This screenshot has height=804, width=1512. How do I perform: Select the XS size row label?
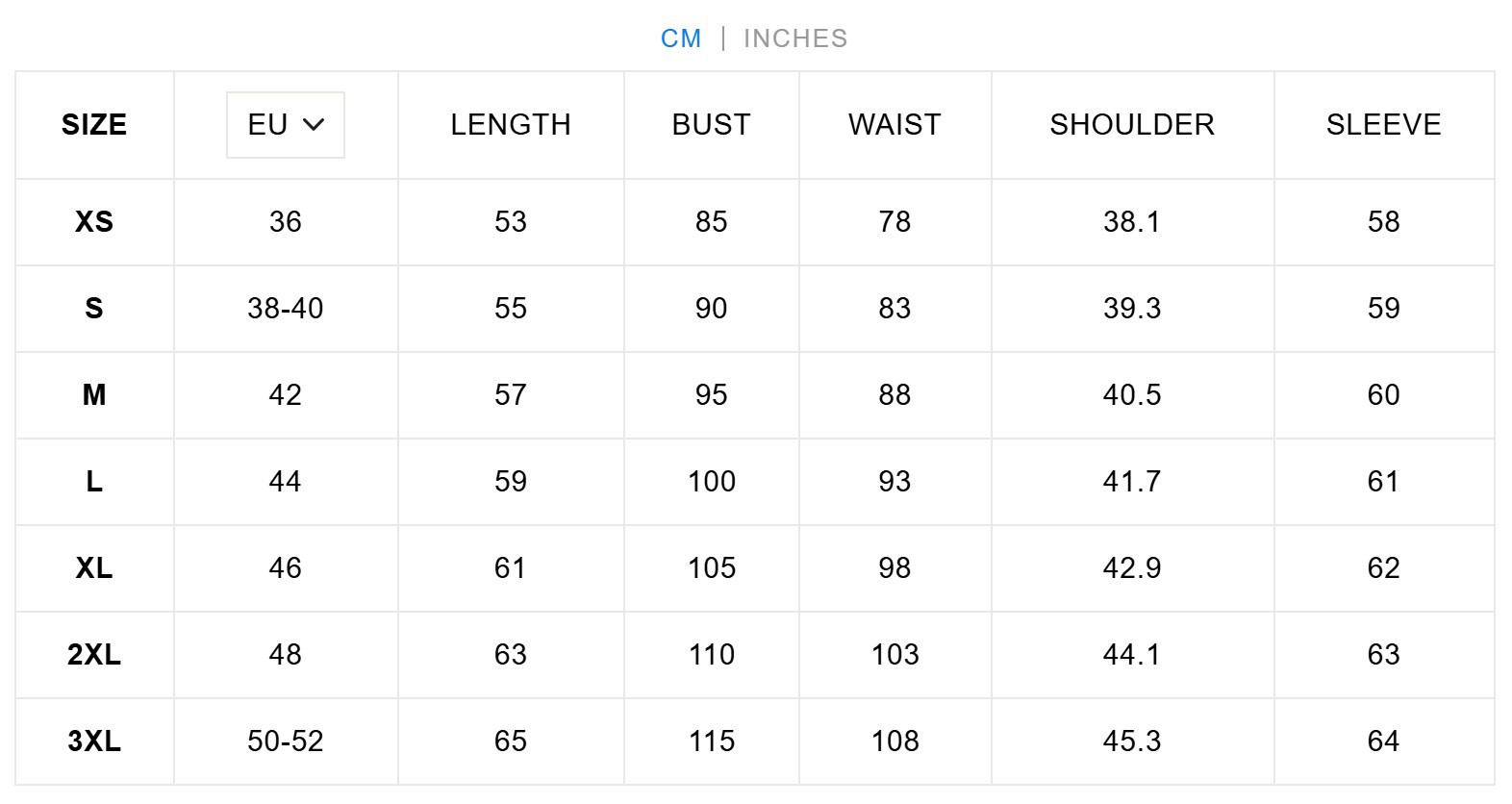pyautogui.click(x=94, y=222)
